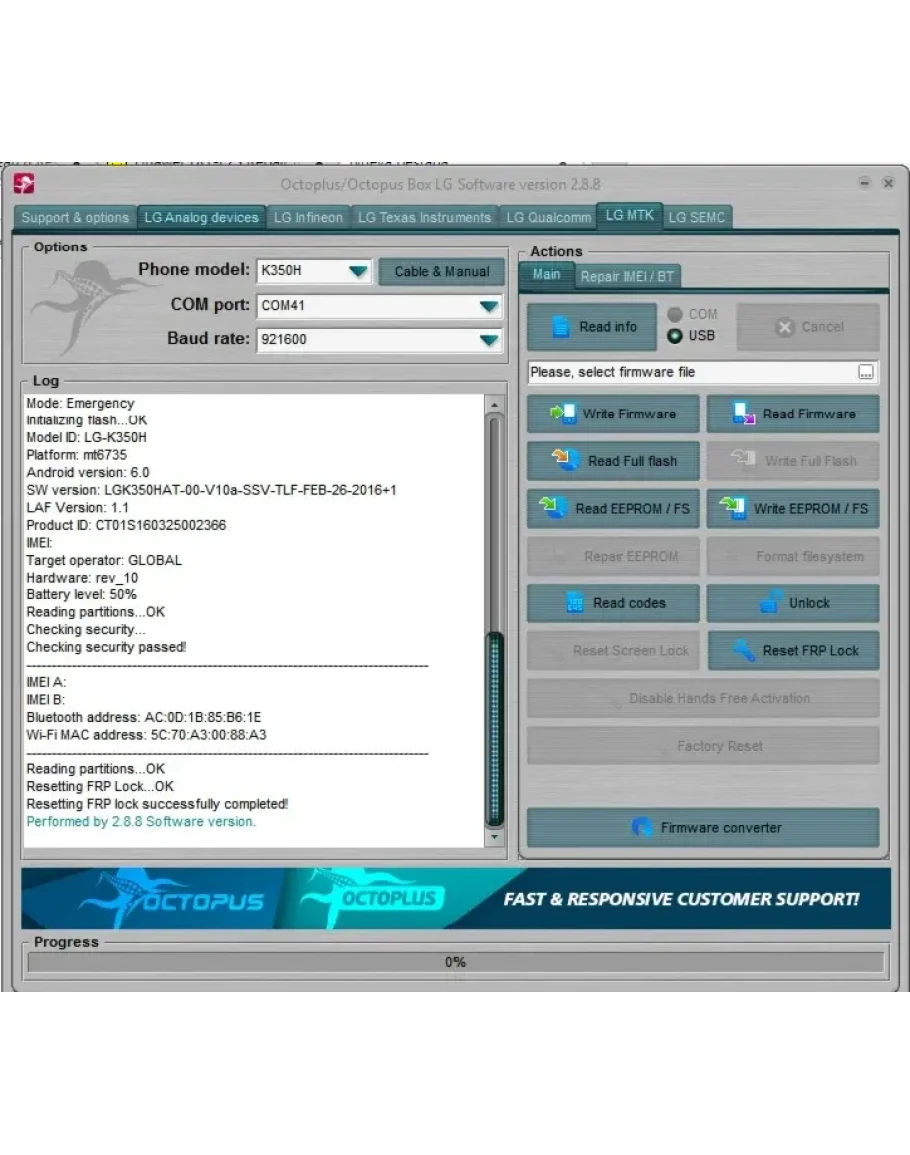The height and width of the screenshot is (1155, 910).
Task: Click the Write EEPROM / FS icon
Action: (733, 508)
